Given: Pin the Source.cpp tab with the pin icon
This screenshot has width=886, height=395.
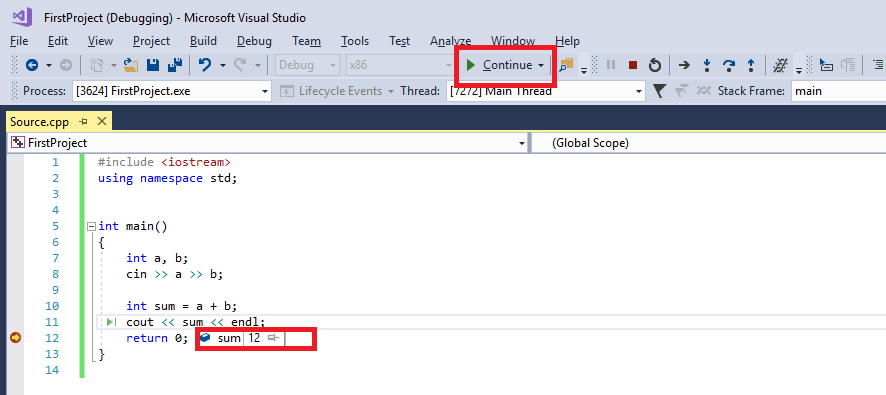Looking at the screenshot, I should tap(83, 121).
